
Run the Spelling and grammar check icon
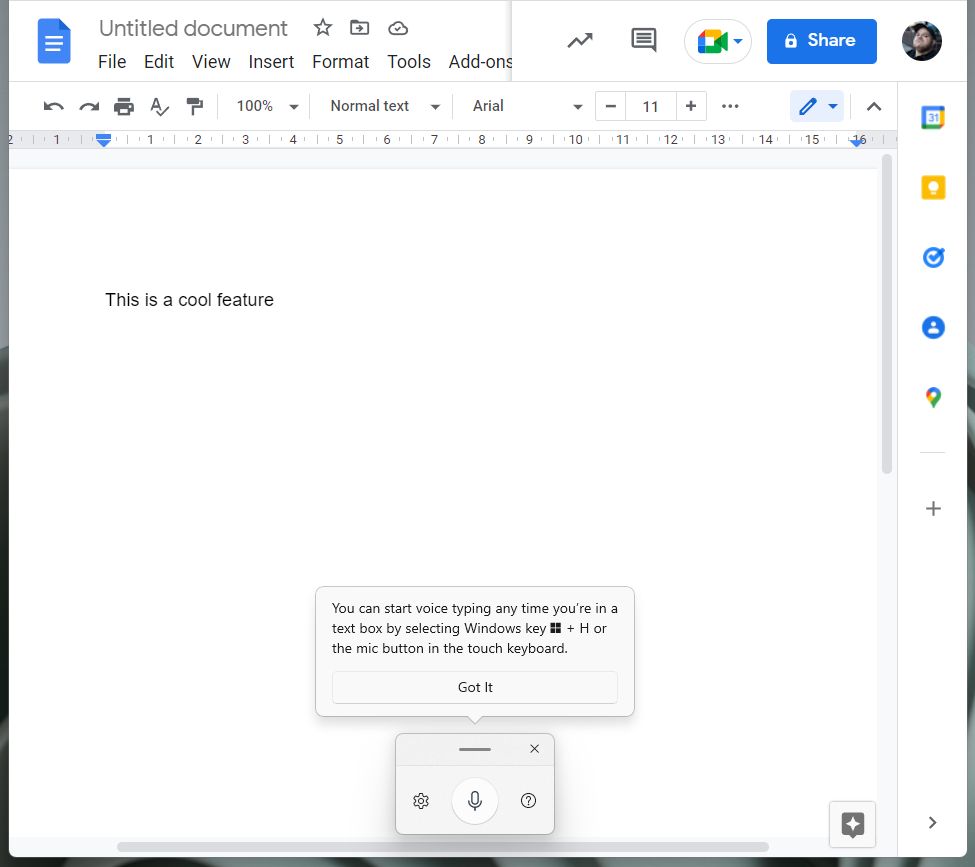(x=160, y=106)
